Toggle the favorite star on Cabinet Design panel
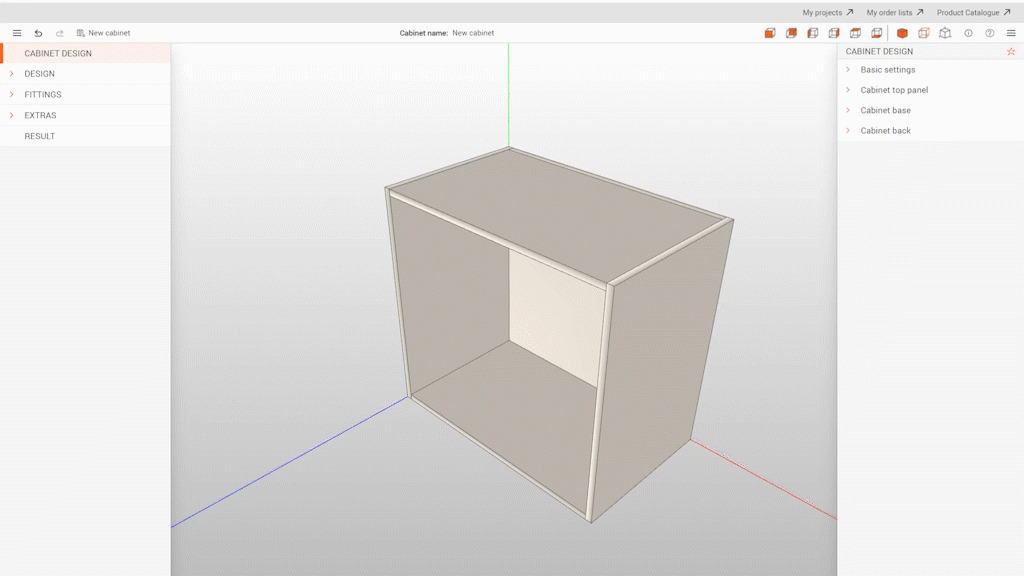Image resolution: width=1024 pixels, height=576 pixels. coord(1010,51)
